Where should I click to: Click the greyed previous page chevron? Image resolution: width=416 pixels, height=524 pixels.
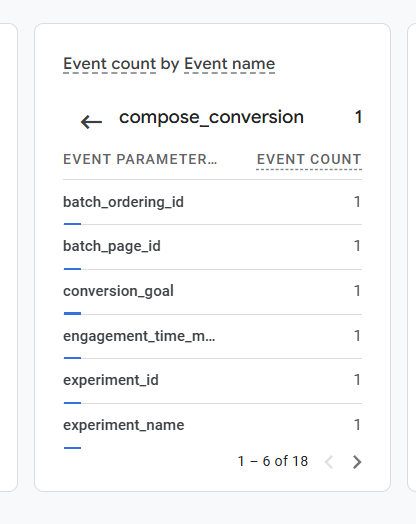329,462
